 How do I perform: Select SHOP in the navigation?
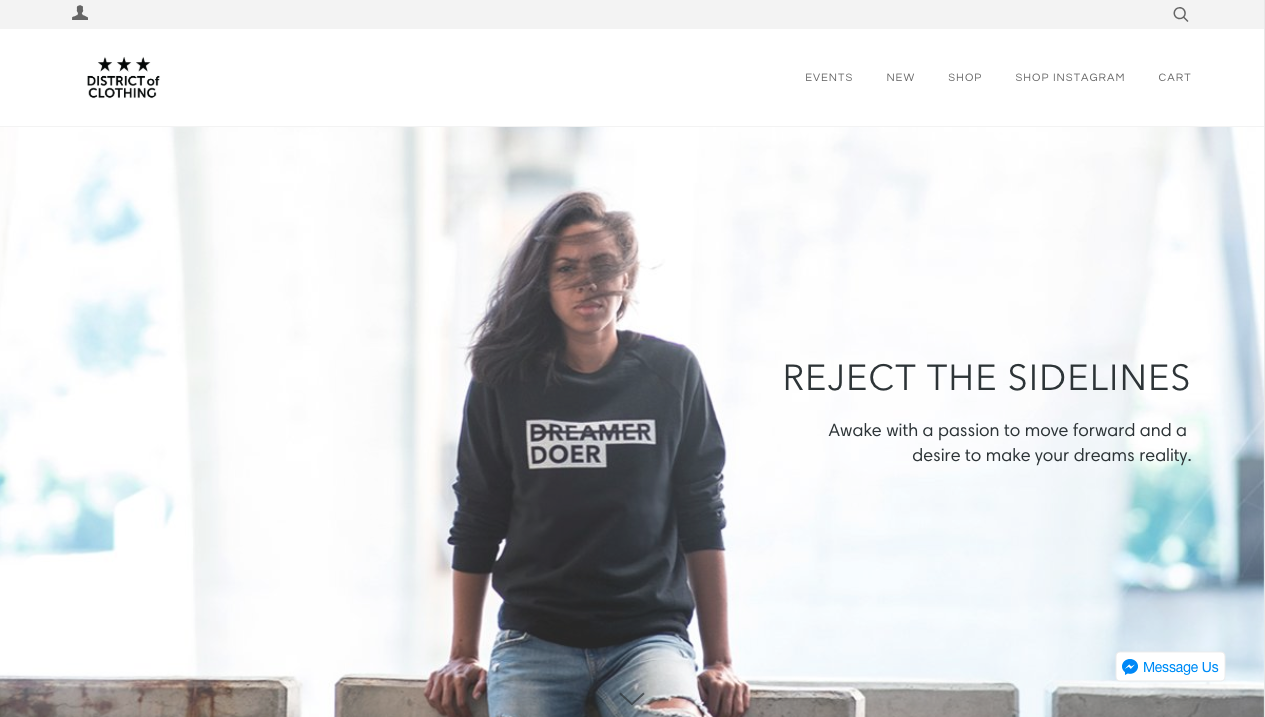(x=965, y=77)
